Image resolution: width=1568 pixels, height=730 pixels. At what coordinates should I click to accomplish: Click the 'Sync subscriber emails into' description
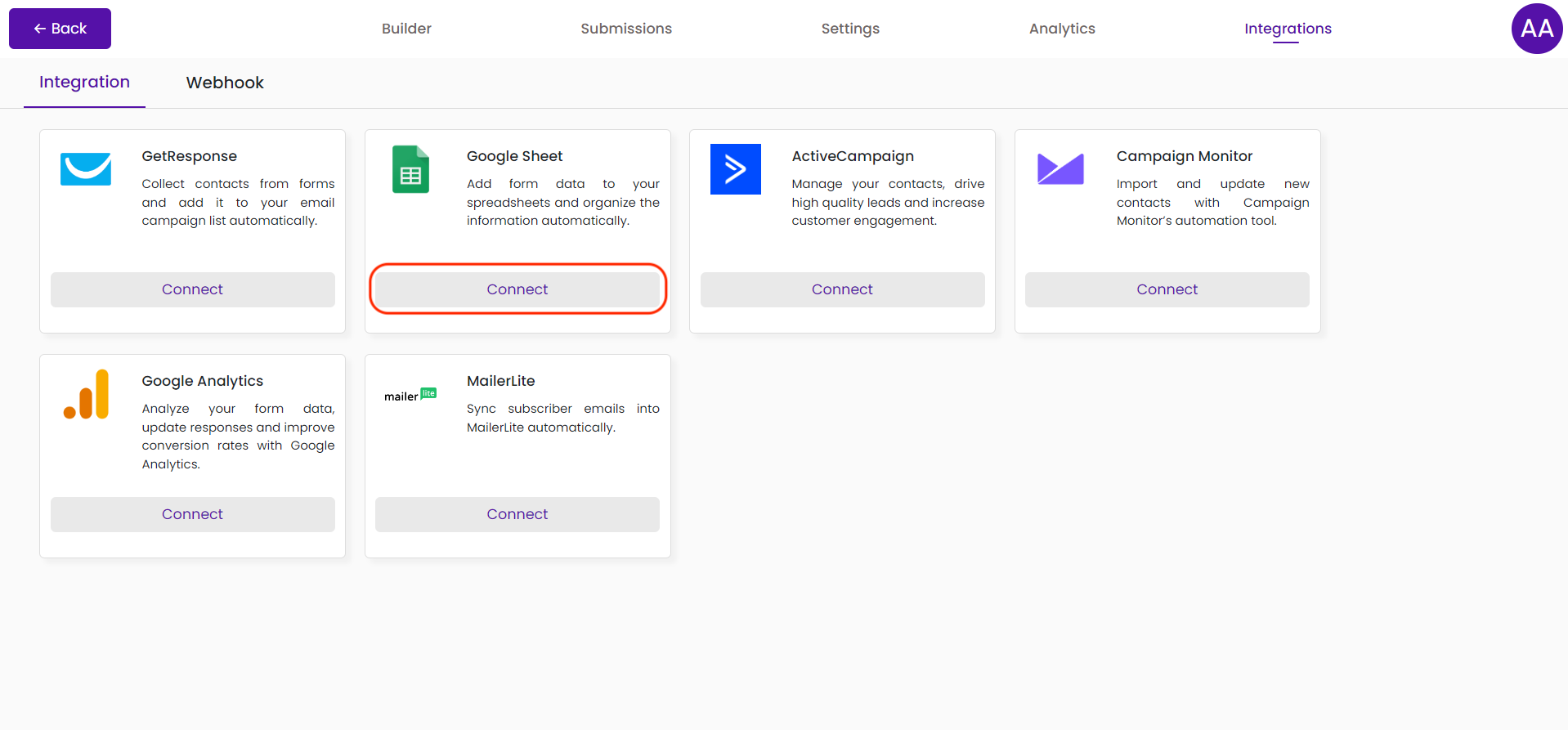[563, 418]
